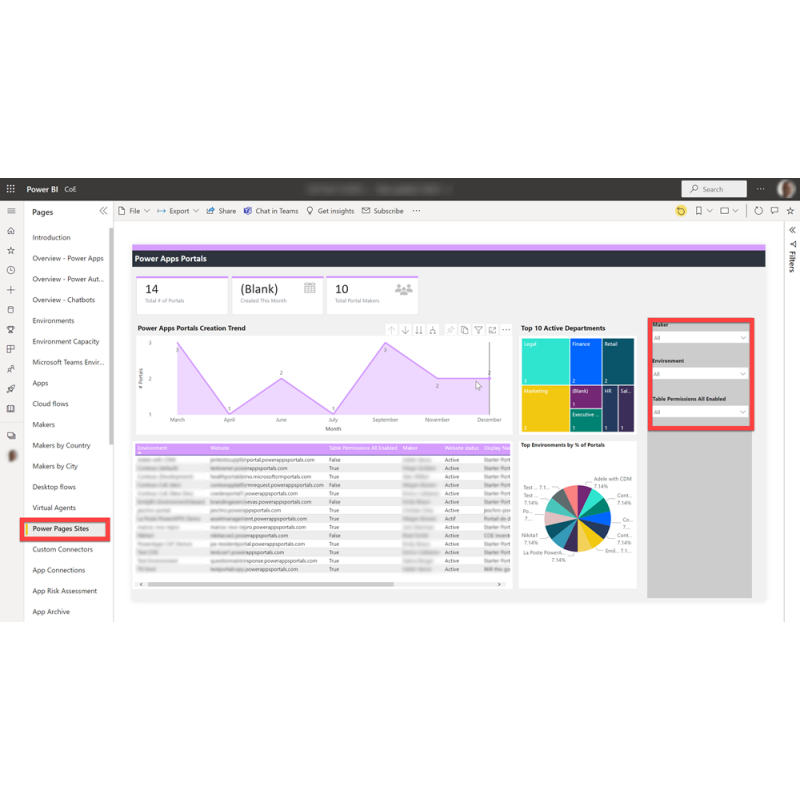Viewport: 800px width, 800px height.
Task: Open the app launcher waffle grid
Action: pos(11,189)
